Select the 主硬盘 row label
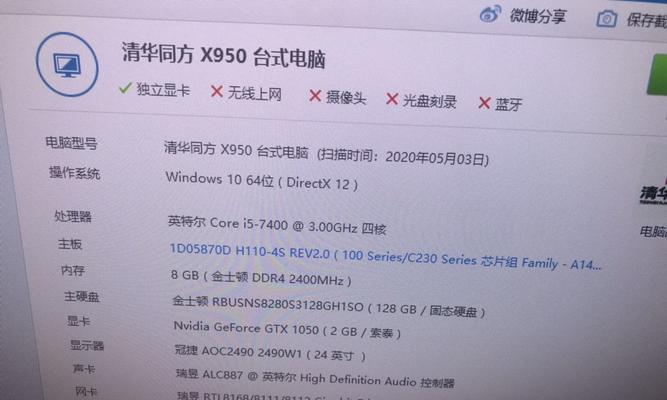 pyautogui.click(x=82, y=296)
